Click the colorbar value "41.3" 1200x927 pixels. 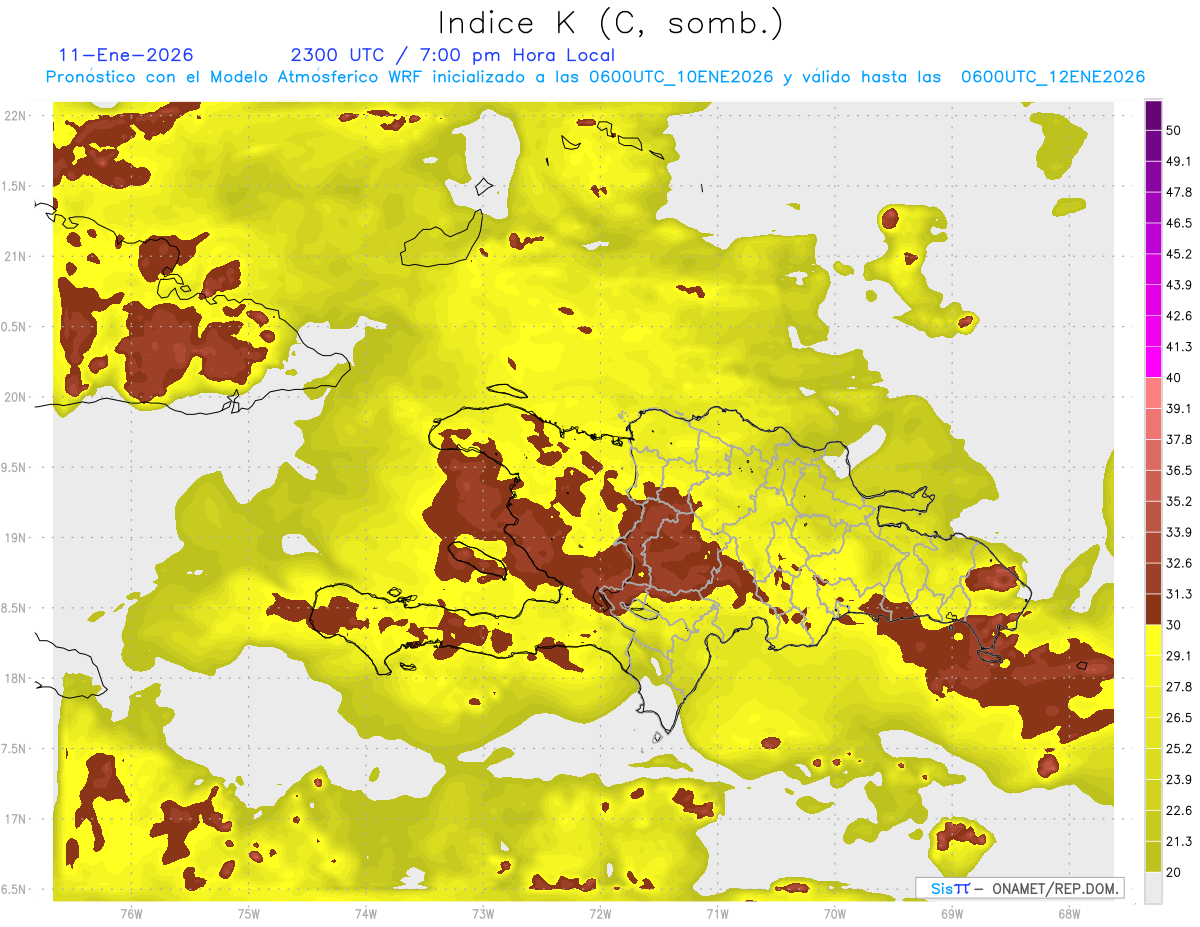[1179, 347]
